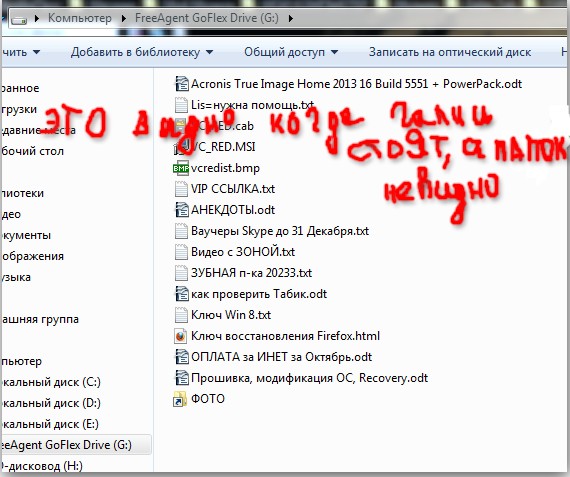This screenshot has height=477, width=570.
Task: Click the Прошивка, модификация ОС .odt icon
Action: click(181, 378)
